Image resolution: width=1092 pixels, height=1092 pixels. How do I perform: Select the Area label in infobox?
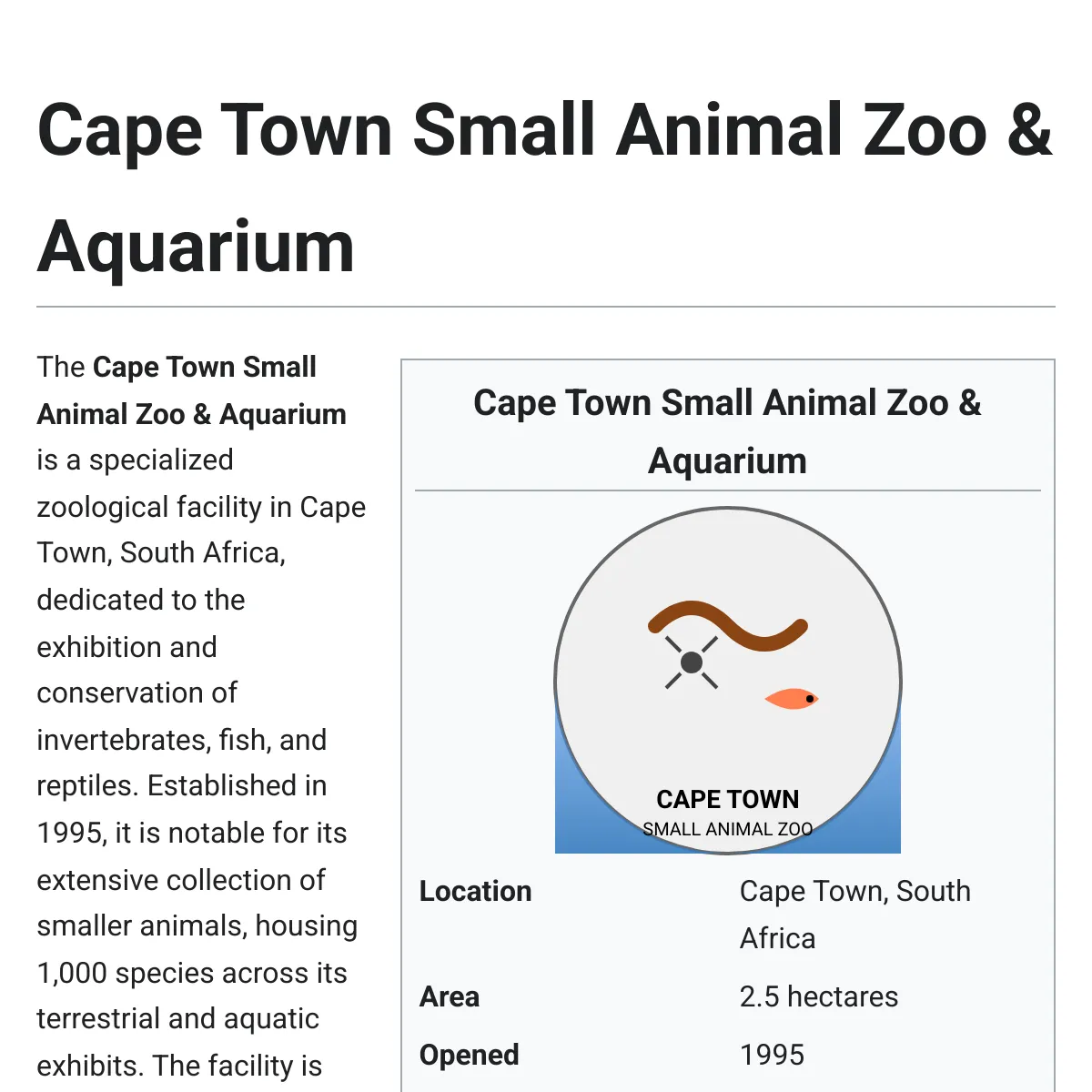coord(450,996)
